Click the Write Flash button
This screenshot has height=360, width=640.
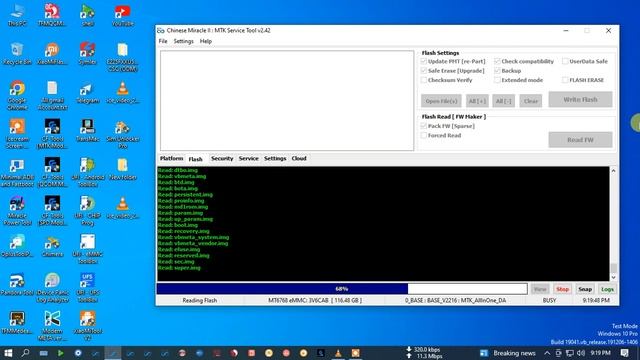[580, 100]
